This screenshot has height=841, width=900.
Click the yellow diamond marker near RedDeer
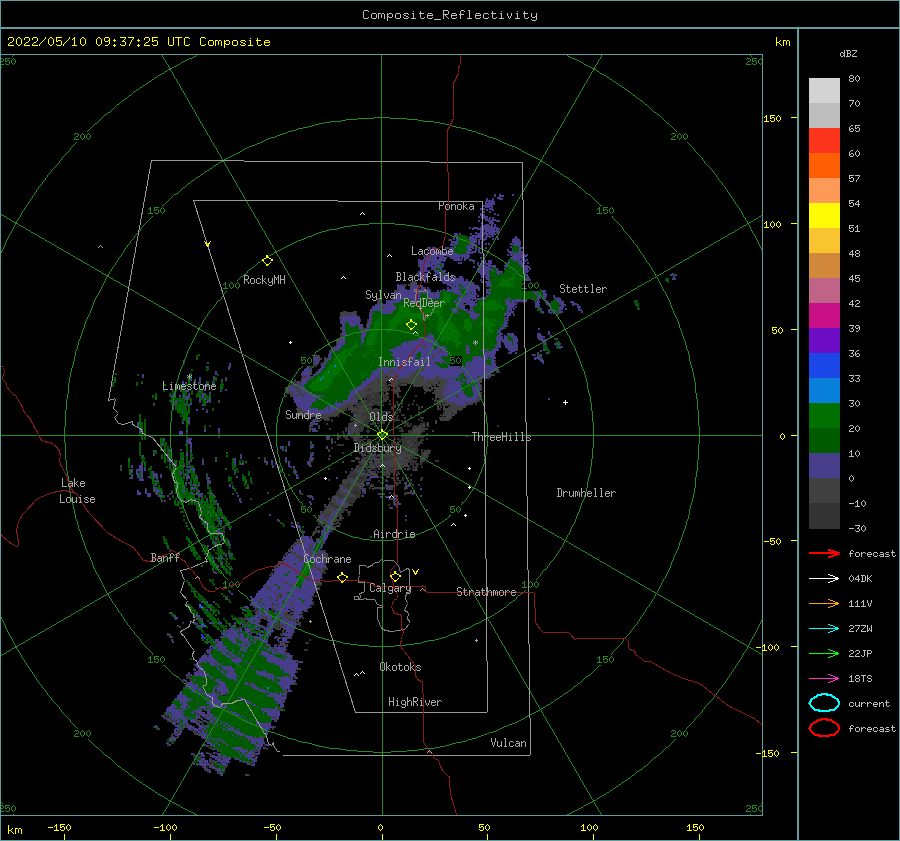click(411, 325)
